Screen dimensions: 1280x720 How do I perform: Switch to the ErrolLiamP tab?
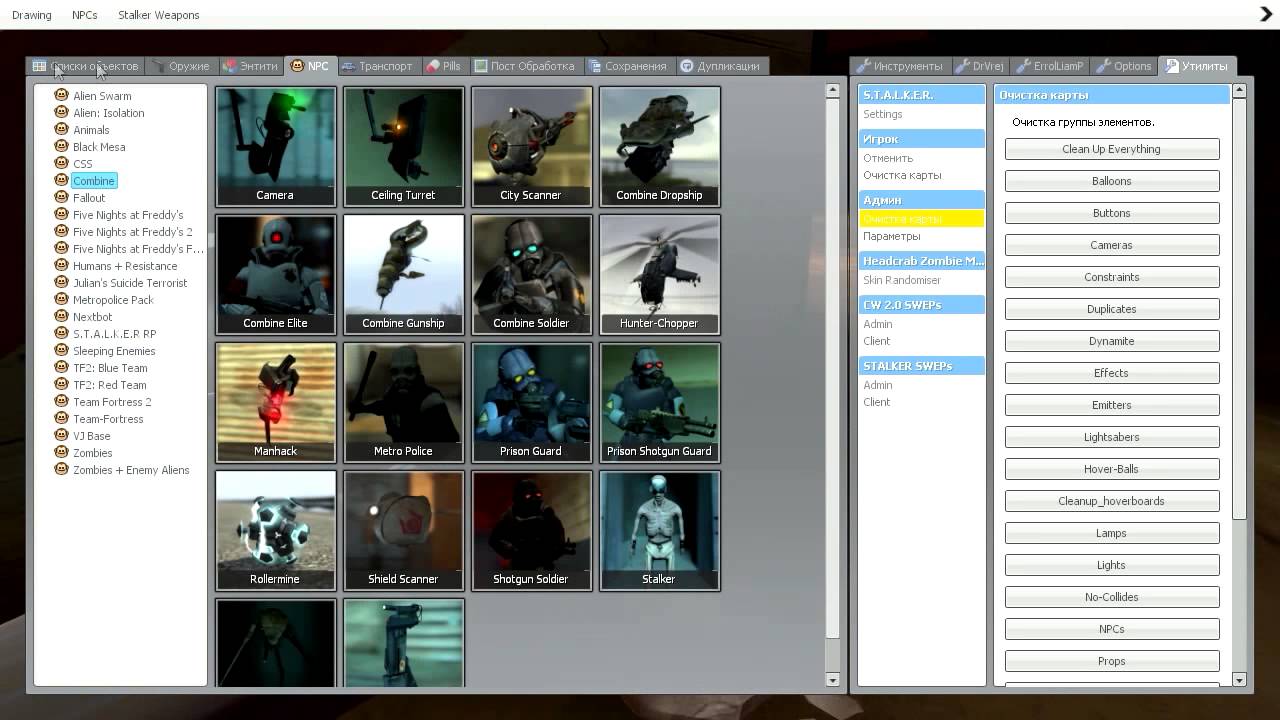coord(1050,66)
